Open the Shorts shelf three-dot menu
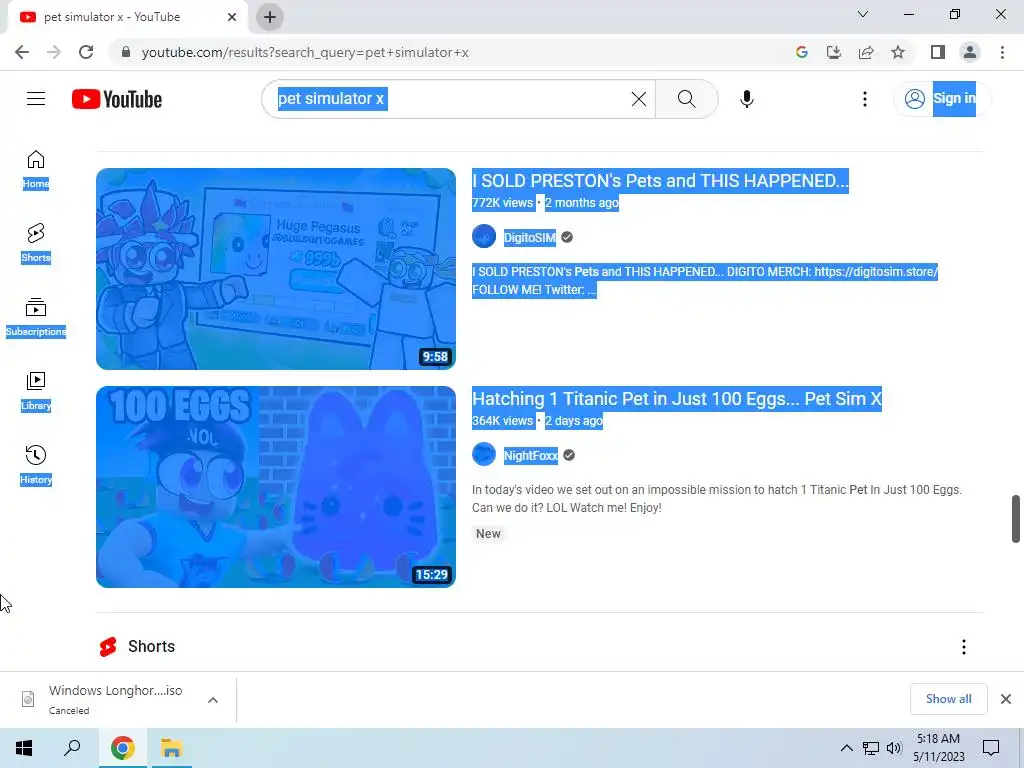 (963, 647)
